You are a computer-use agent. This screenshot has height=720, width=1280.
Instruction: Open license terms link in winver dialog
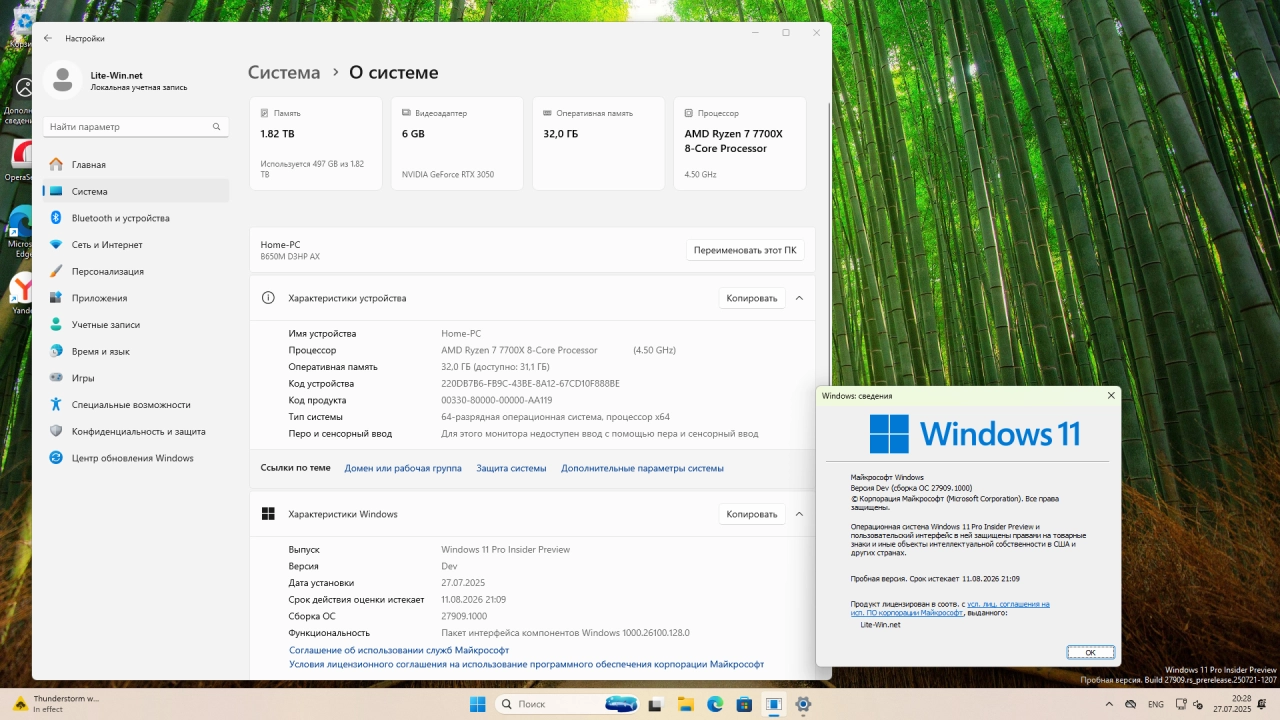point(950,608)
